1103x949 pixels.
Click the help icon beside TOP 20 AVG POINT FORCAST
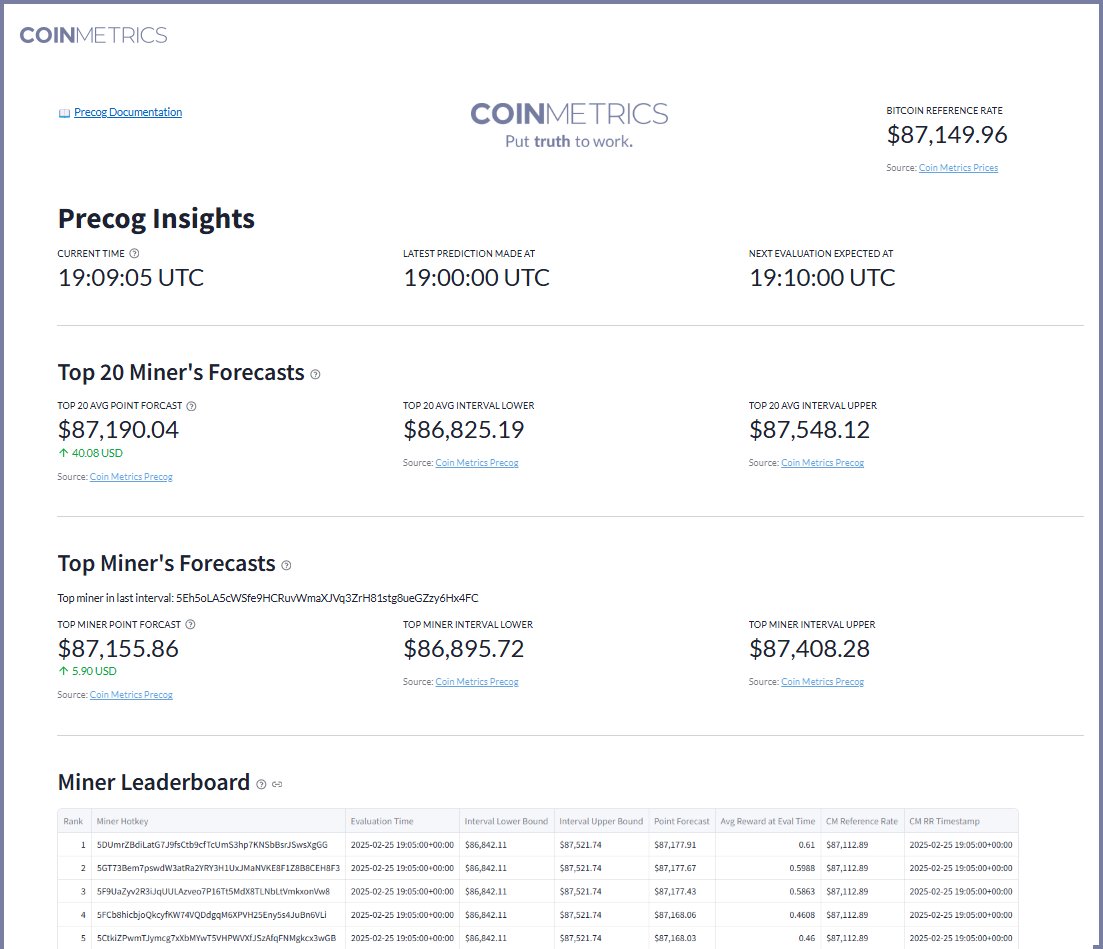click(190, 406)
